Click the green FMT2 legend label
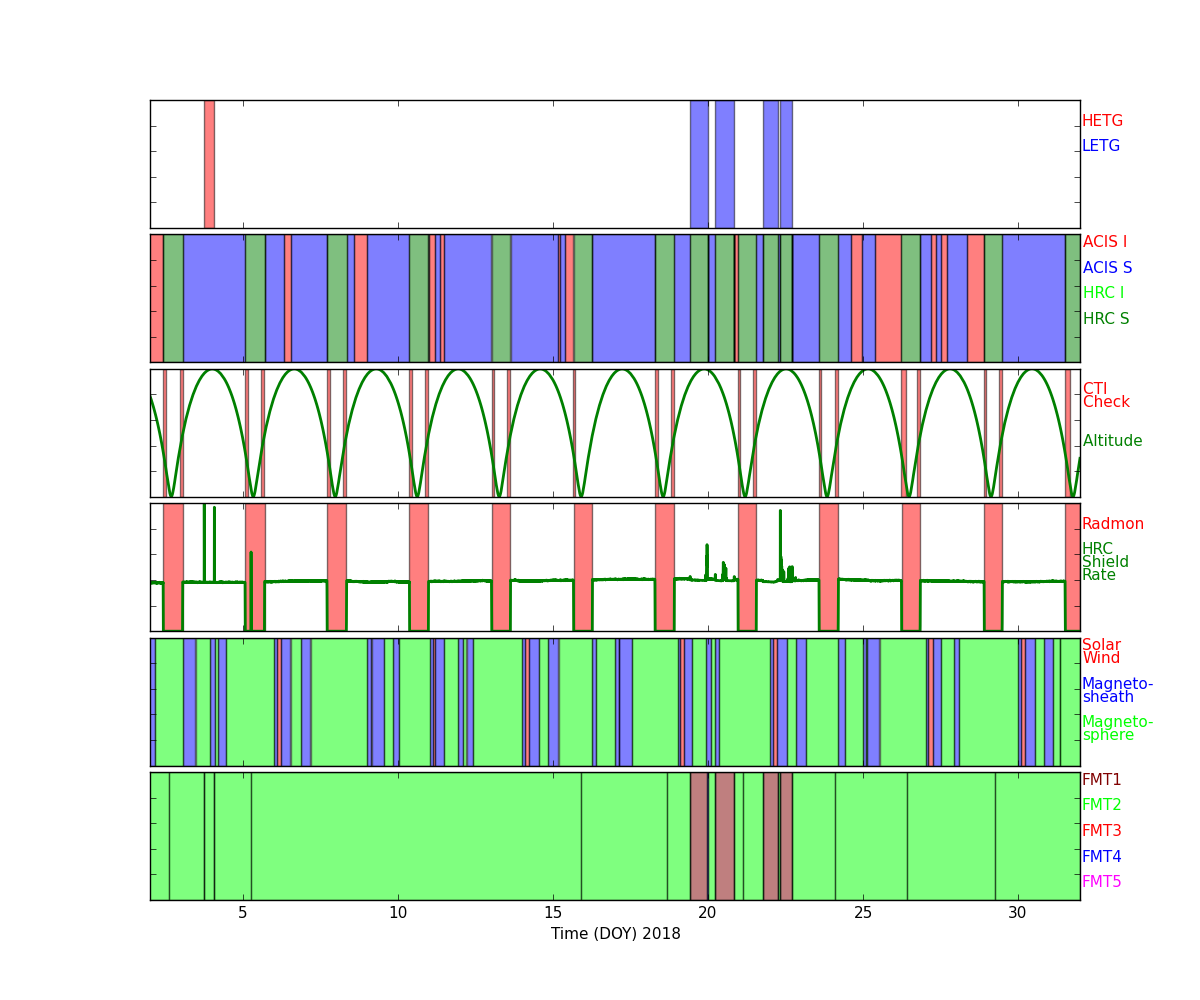The image size is (1200, 1000). [1101, 805]
